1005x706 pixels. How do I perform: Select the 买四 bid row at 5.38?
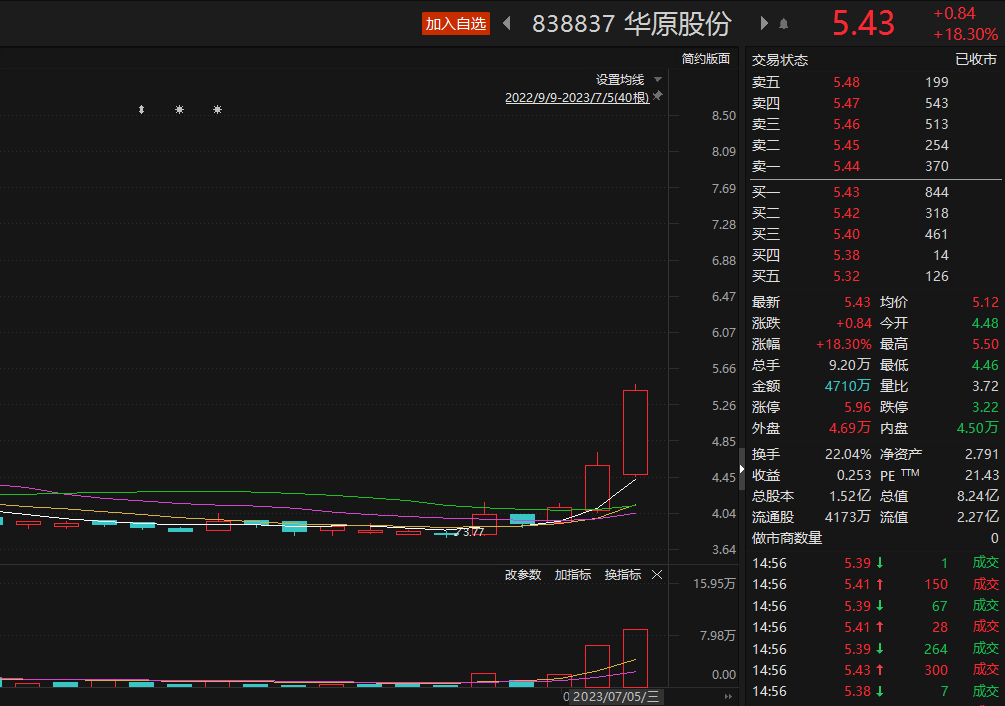click(875, 256)
